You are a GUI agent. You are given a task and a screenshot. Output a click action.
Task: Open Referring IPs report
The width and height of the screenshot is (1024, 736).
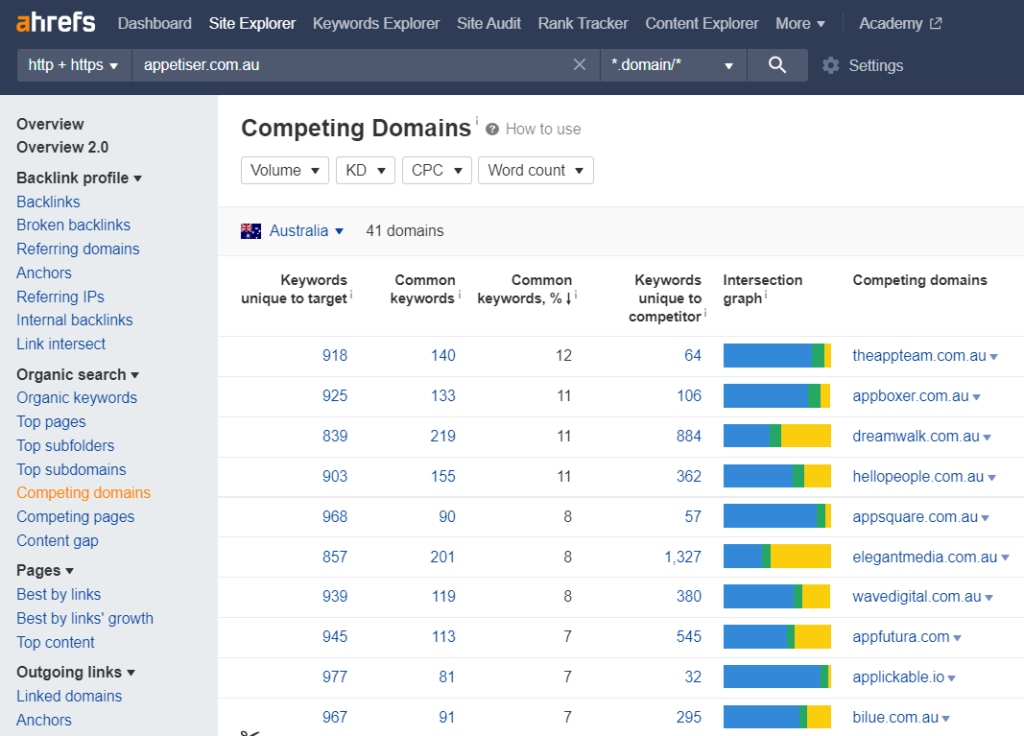(60, 296)
